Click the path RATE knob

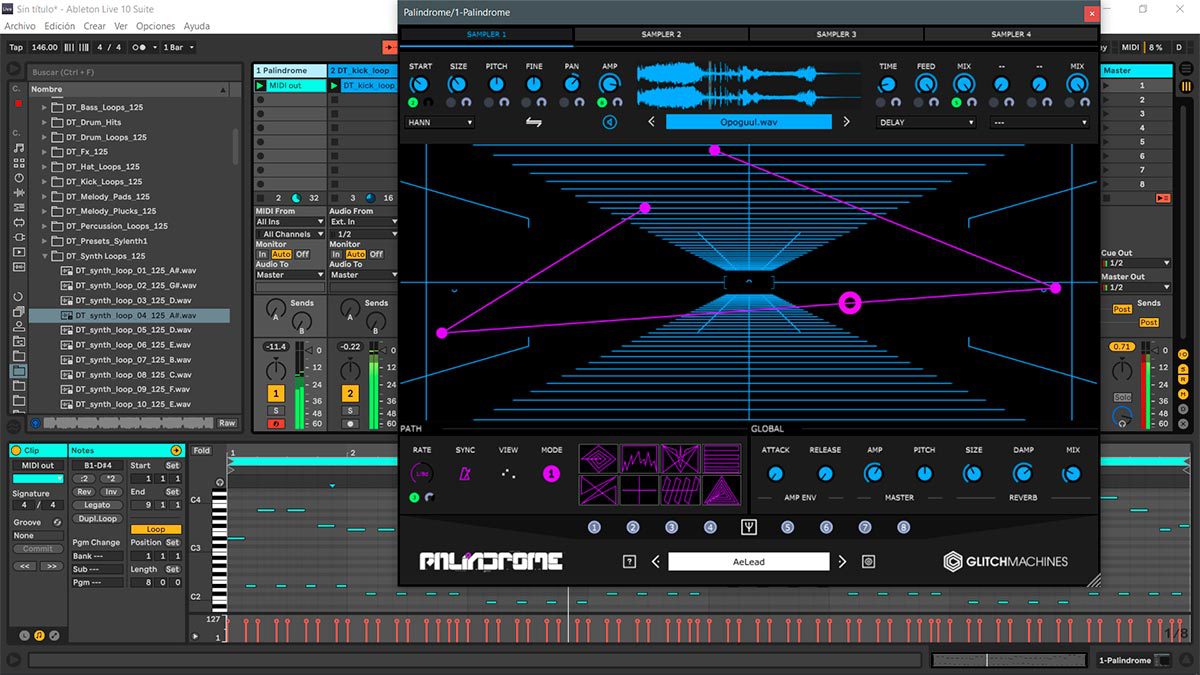[422, 474]
